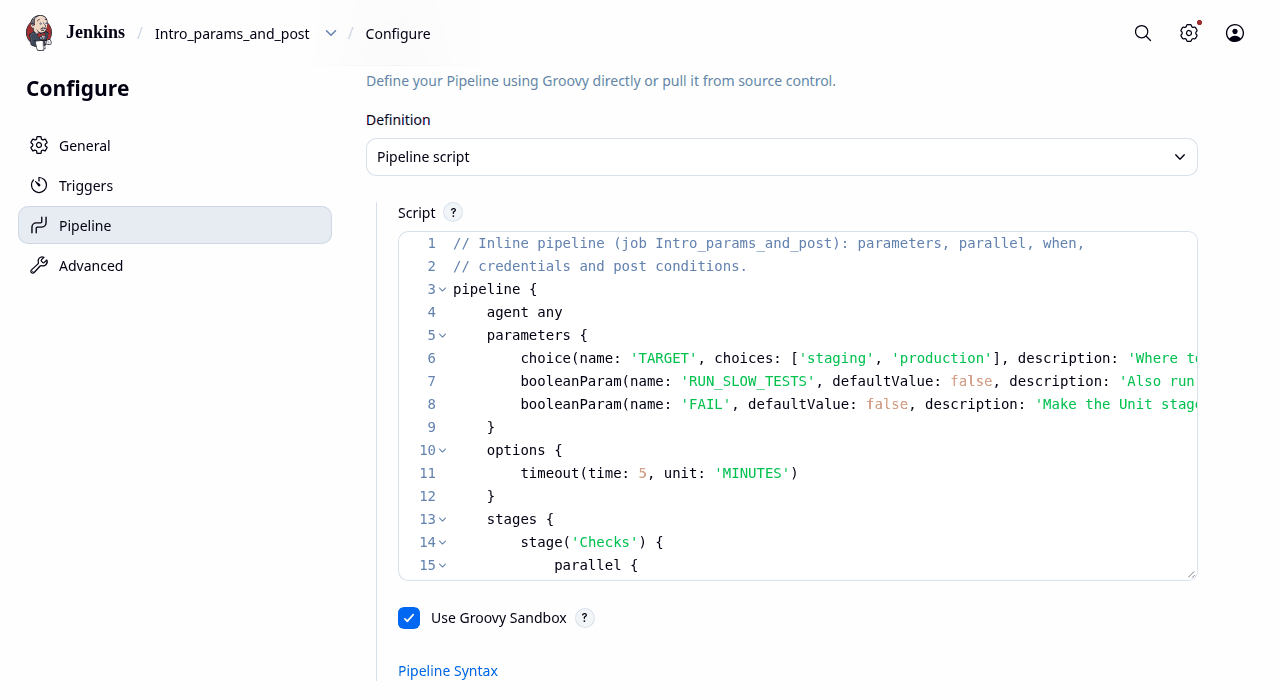Collapse the pipeline block fold arrow on line 3

[443, 290]
